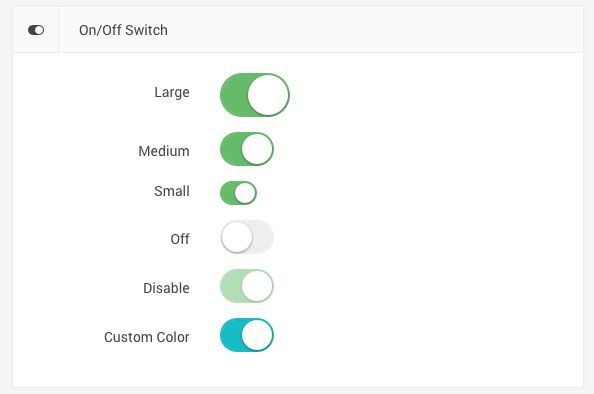Click the faded Disable switch
Viewport: 594px width, 394px height.
[x=247, y=286]
